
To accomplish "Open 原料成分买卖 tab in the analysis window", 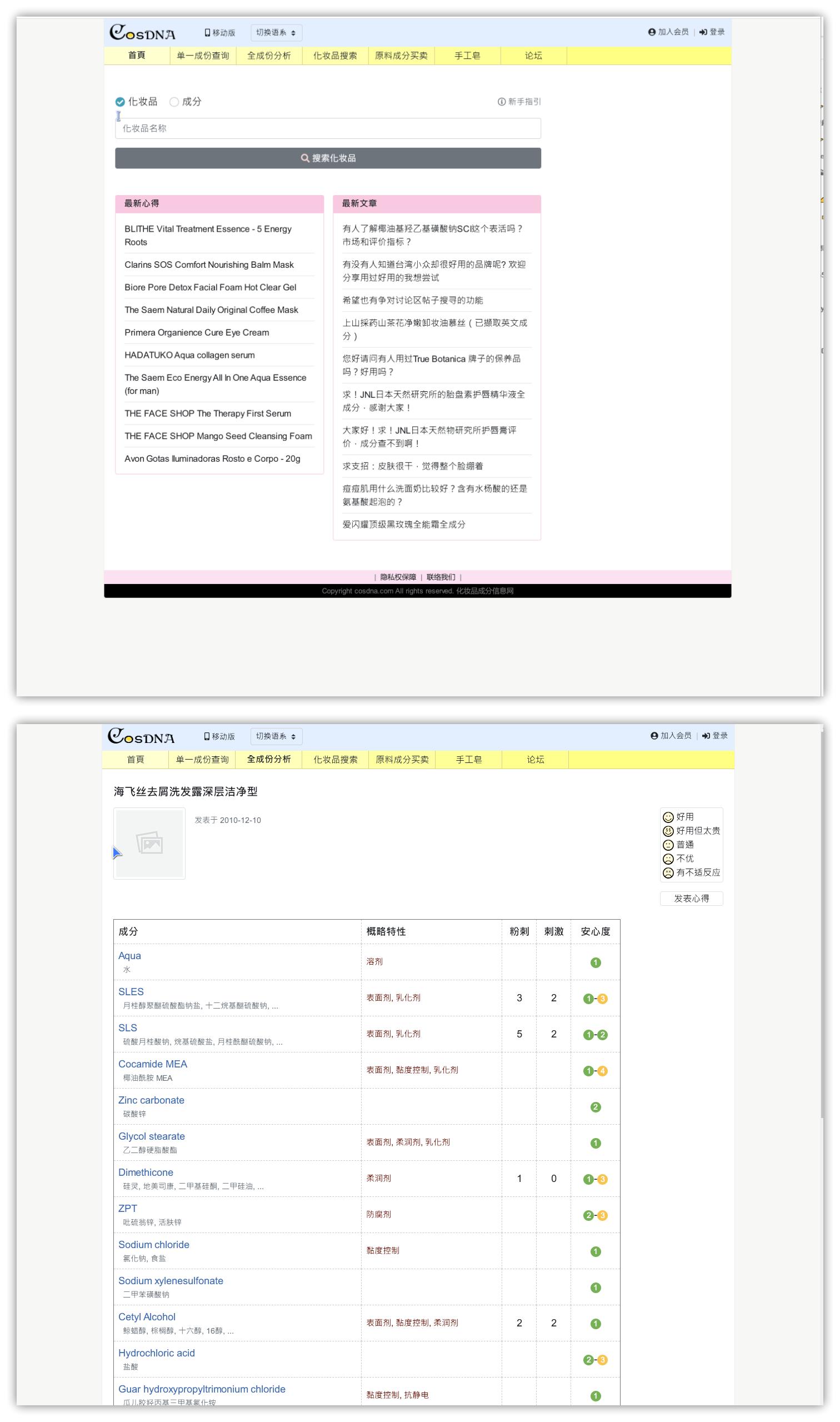I will [402, 760].
